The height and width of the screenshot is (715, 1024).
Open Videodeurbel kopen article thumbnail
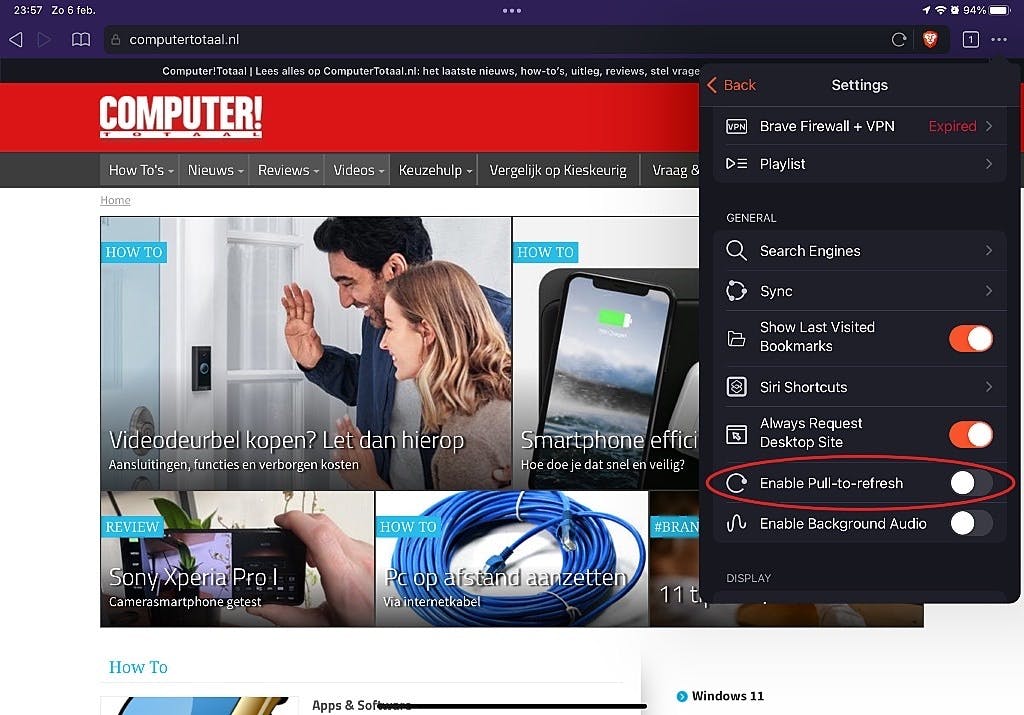pos(306,353)
